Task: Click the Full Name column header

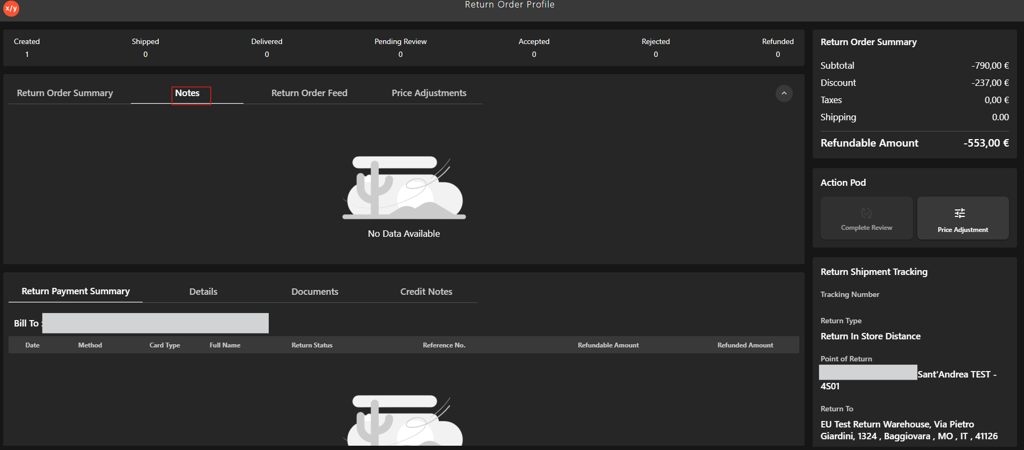Action: click(225, 345)
